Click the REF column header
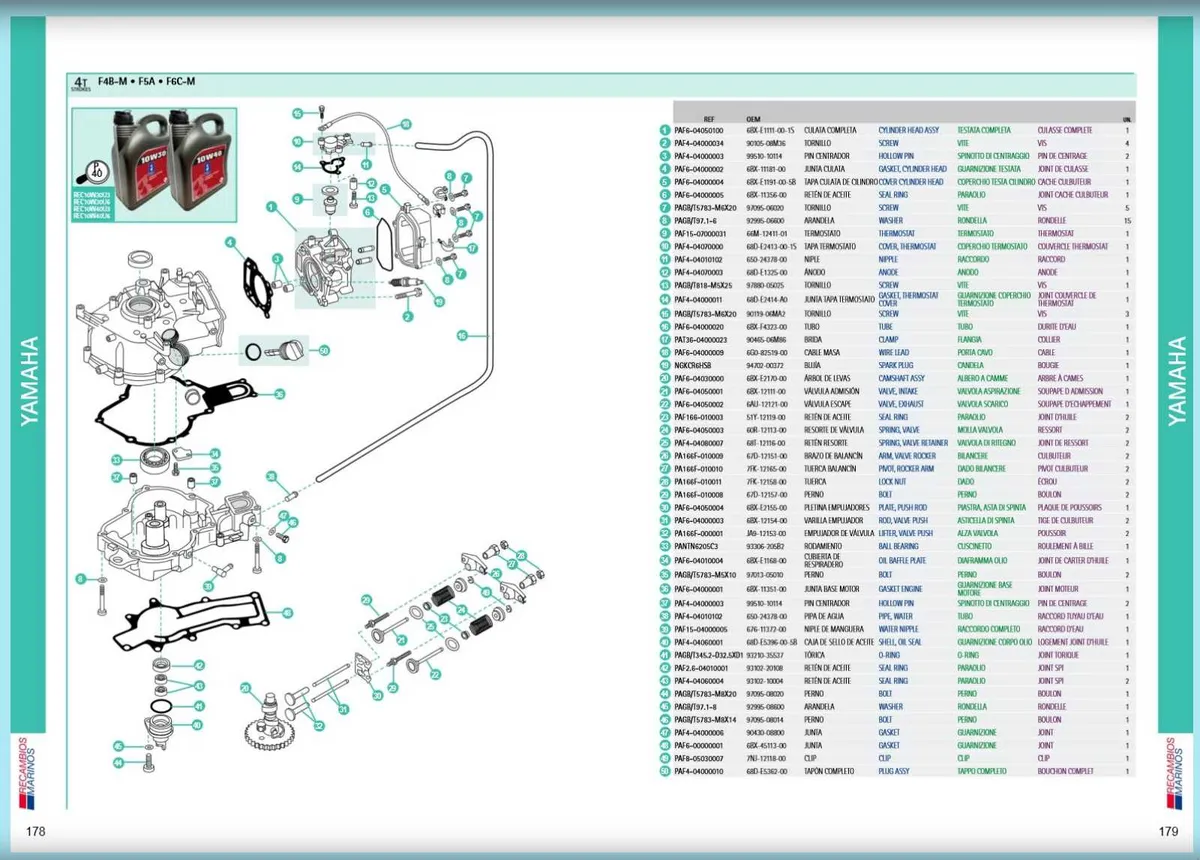Viewport: 1200px width, 860px height. (709, 118)
